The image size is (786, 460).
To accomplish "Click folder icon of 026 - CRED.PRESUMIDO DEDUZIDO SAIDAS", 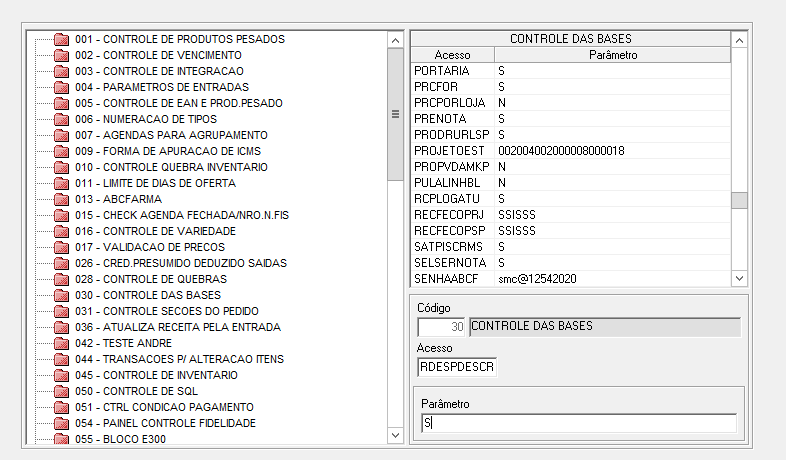I will pos(61,264).
